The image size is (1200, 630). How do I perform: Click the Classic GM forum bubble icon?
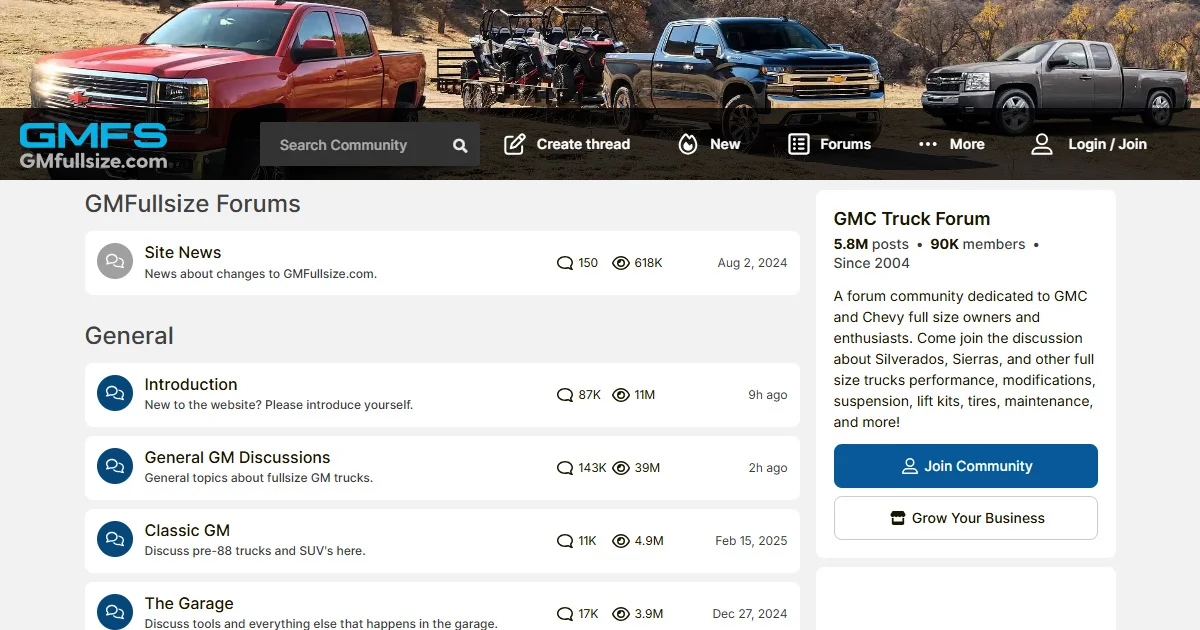point(115,540)
